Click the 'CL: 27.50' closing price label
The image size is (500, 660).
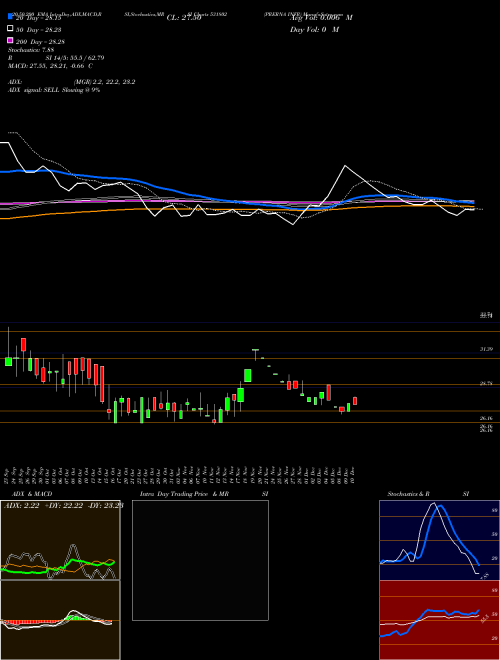pos(184,18)
